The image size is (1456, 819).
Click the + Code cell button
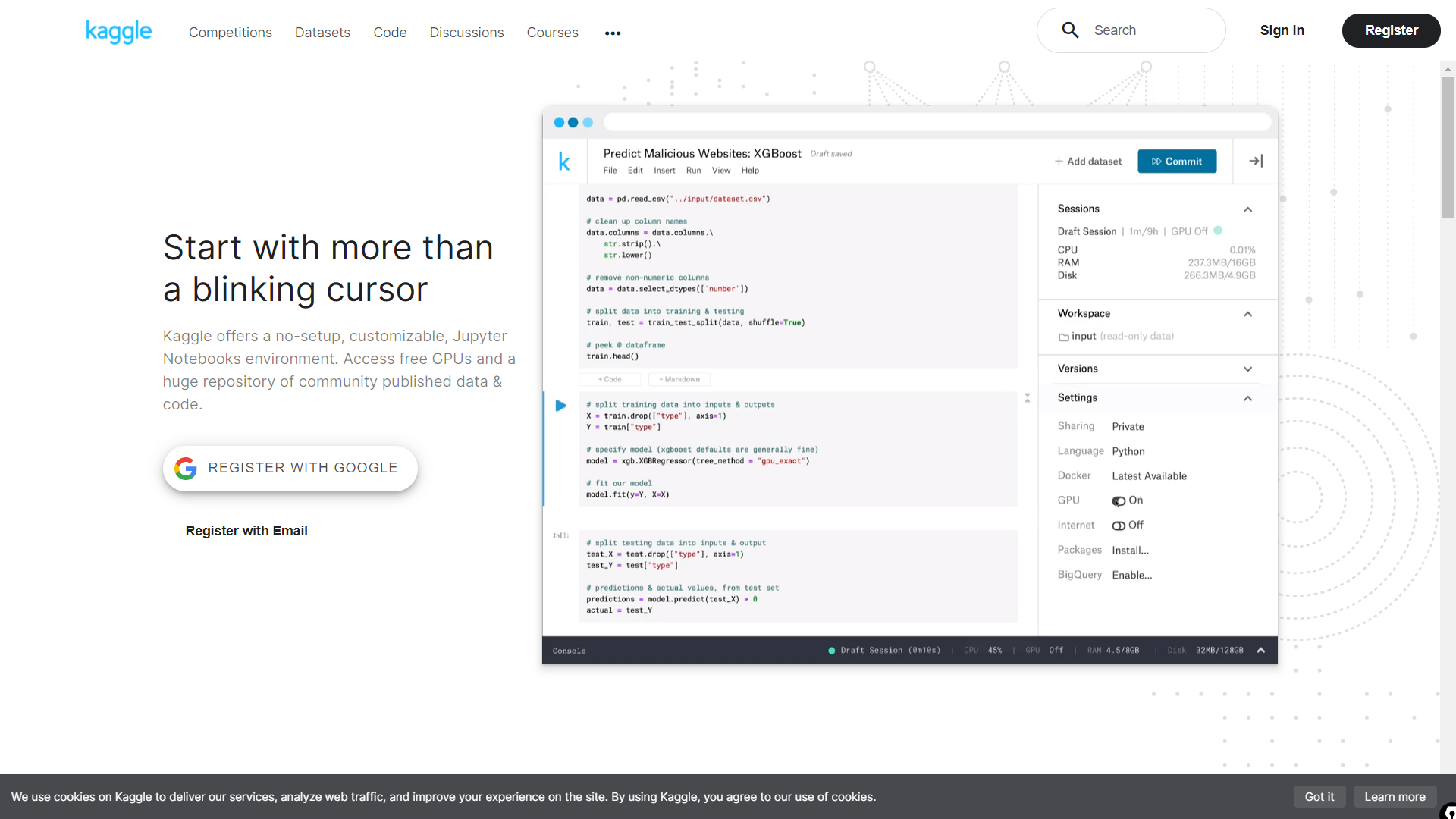[x=610, y=379]
